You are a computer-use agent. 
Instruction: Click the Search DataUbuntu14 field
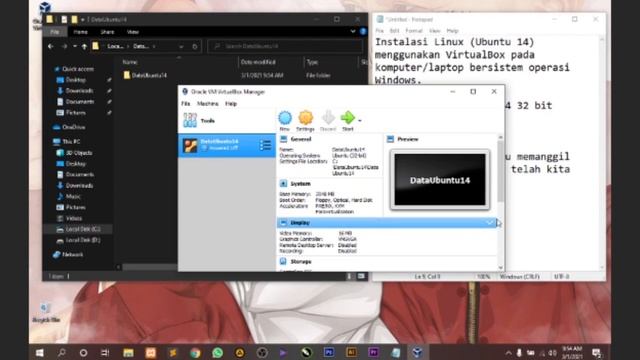pyautogui.click(x=285, y=46)
